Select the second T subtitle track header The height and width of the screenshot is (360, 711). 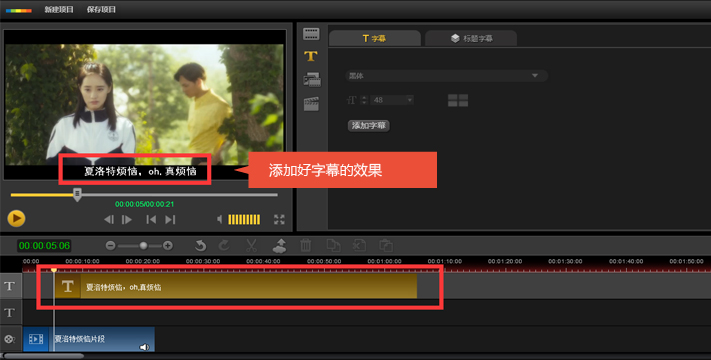coord(10,312)
